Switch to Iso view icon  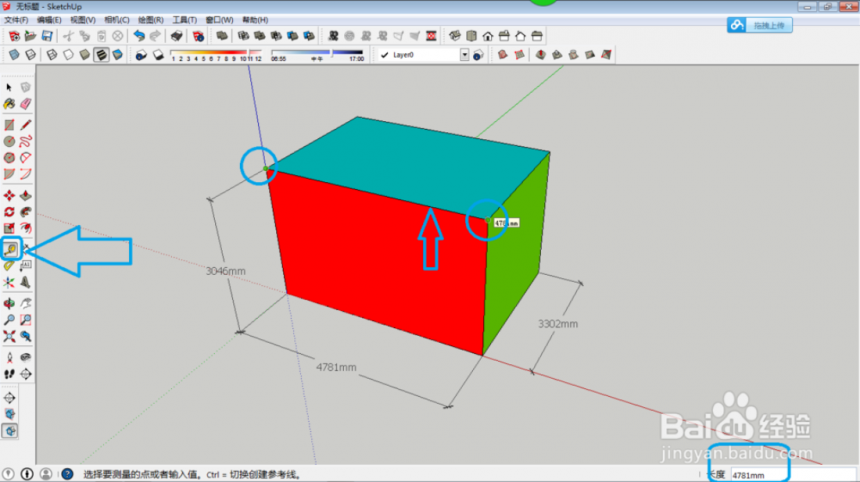[x=455, y=36]
